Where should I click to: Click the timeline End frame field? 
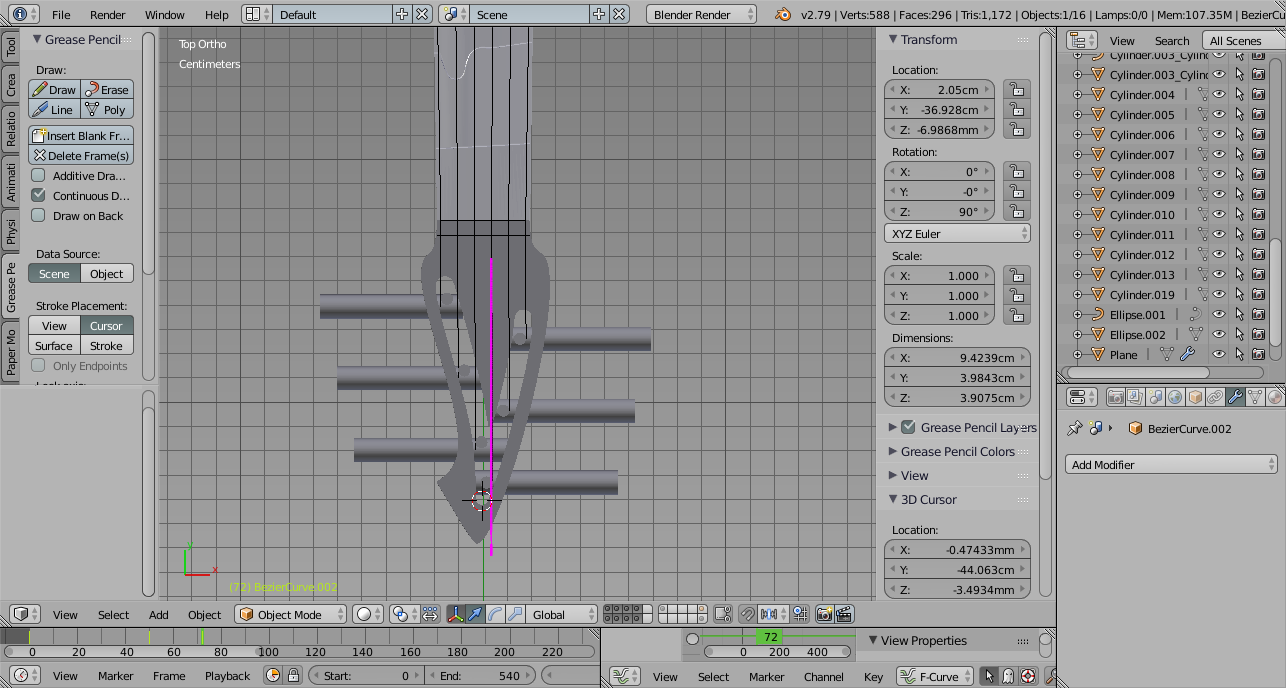tap(481, 676)
